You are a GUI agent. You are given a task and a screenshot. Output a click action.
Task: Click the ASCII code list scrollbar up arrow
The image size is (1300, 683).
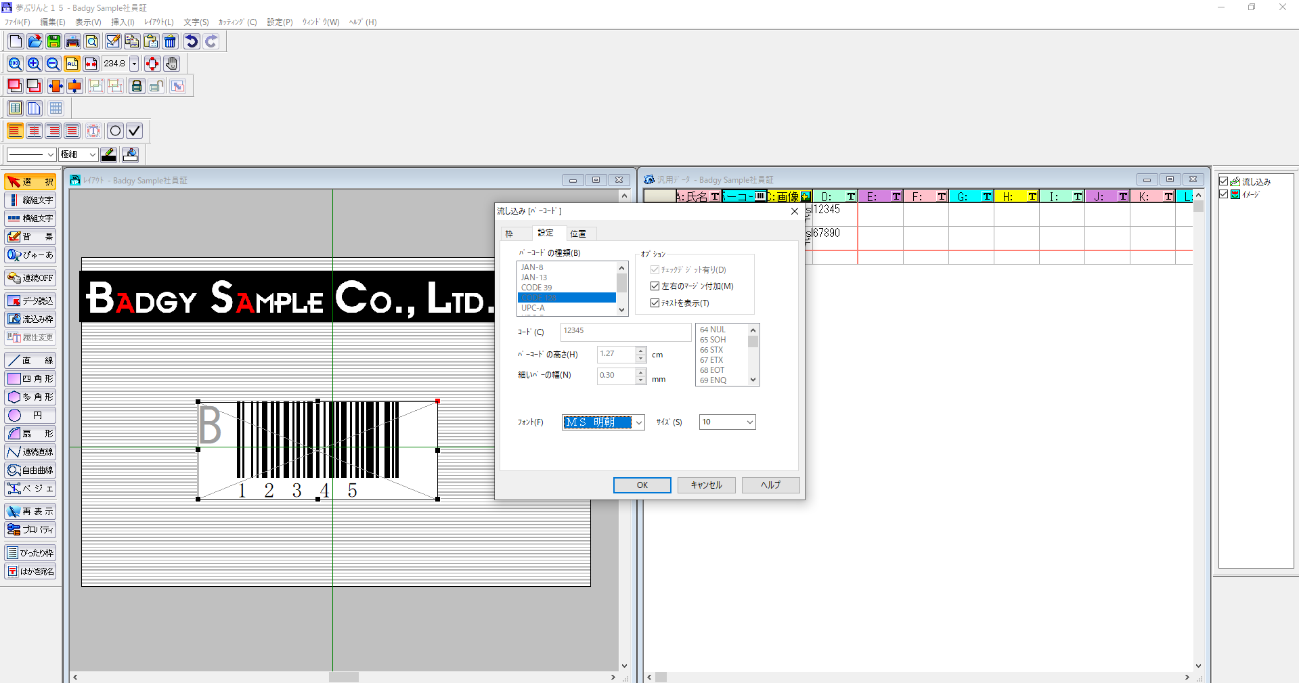click(x=754, y=329)
